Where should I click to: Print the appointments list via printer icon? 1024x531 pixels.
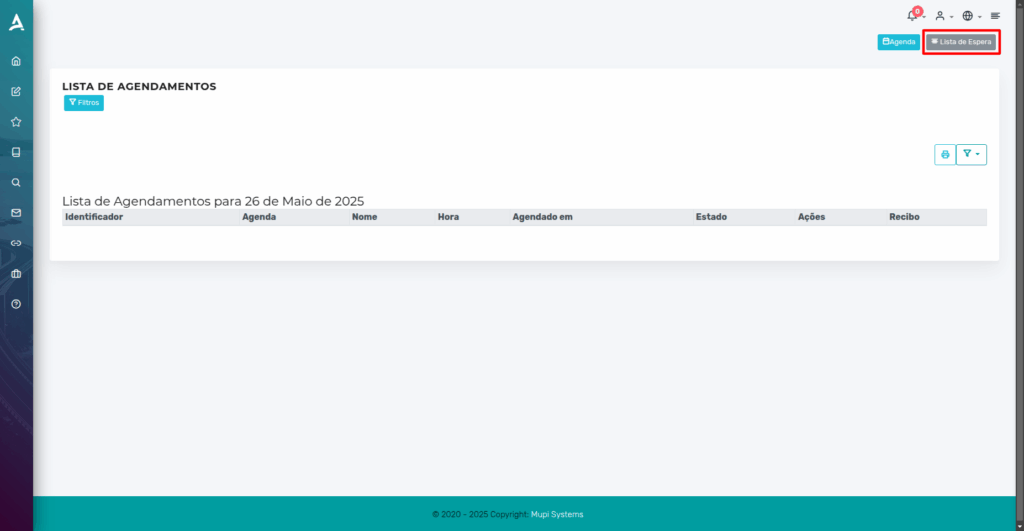tap(945, 155)
